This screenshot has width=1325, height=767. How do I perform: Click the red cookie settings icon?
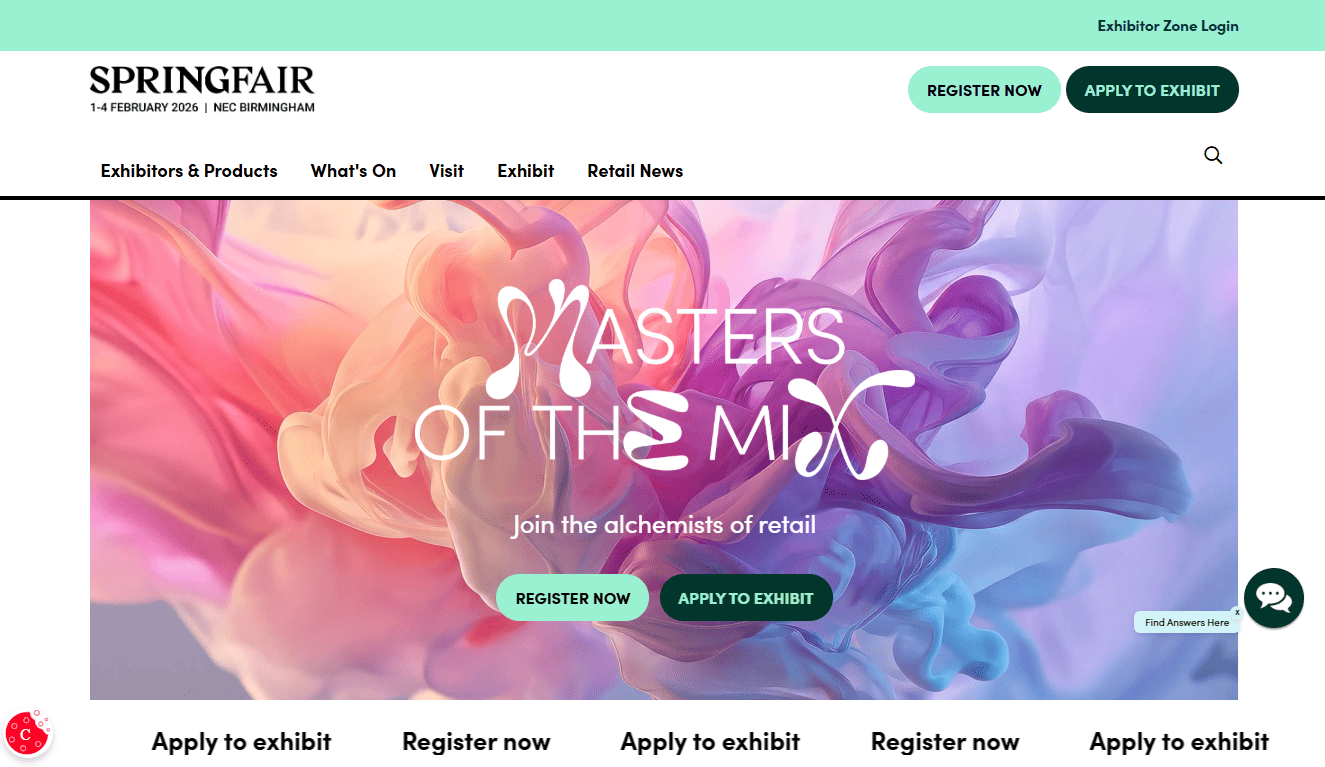tap(27, 733)
